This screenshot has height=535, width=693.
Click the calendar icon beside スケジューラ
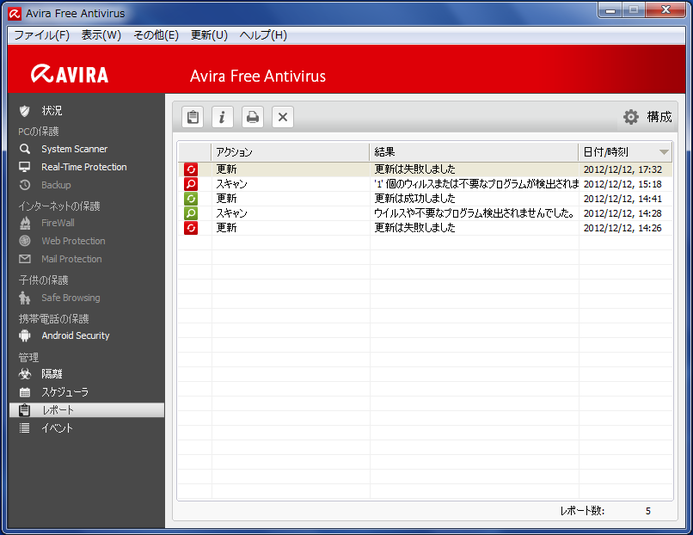tap(25, 392)
